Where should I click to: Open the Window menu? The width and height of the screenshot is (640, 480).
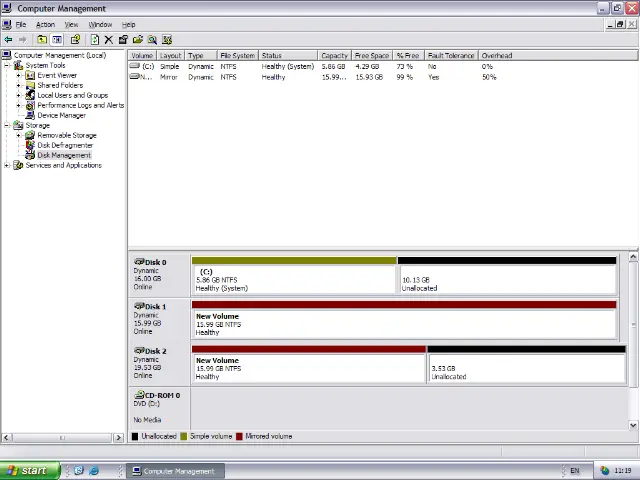click(x=100, y=24)
